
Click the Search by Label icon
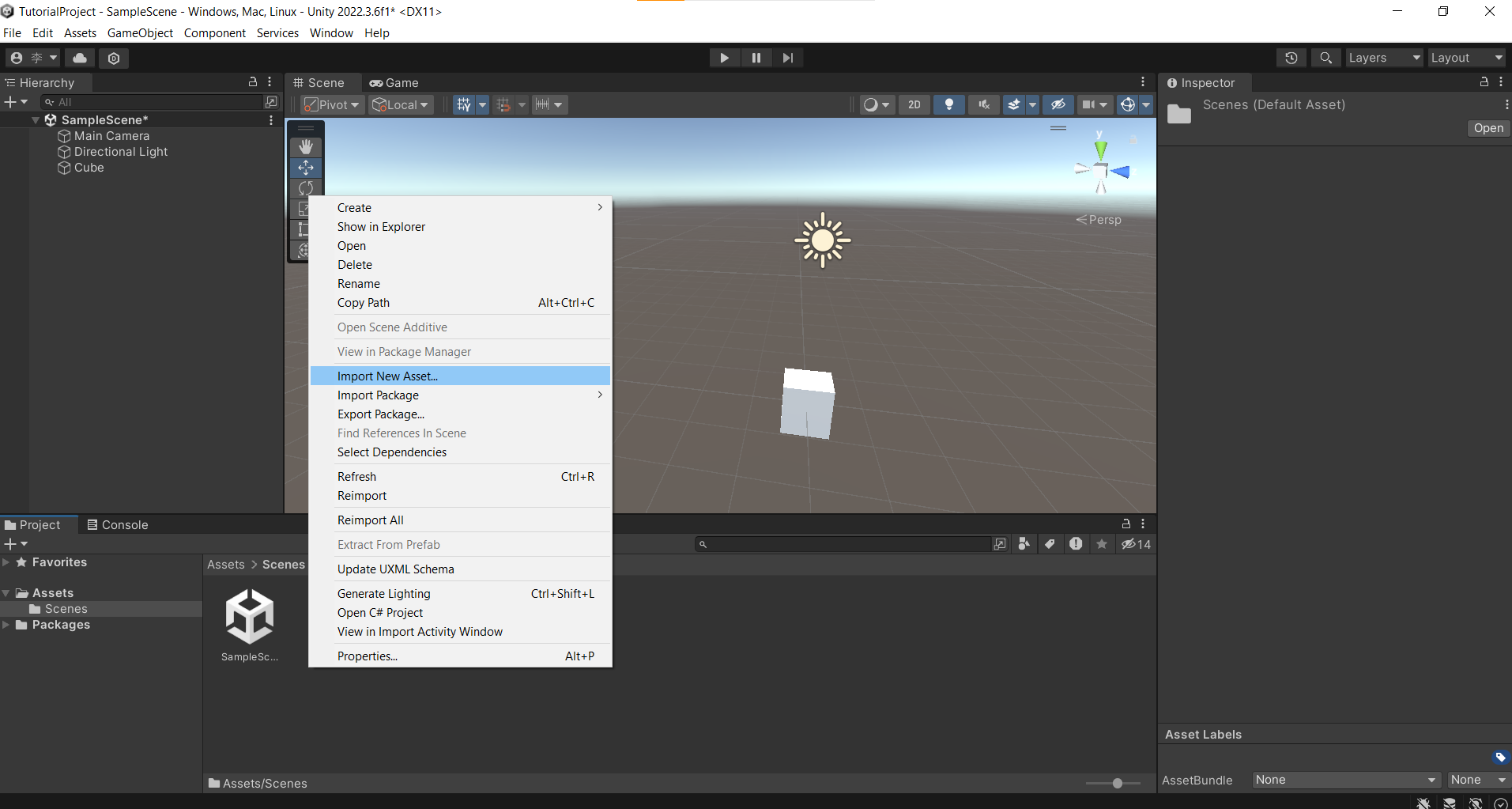(1050, 544)
